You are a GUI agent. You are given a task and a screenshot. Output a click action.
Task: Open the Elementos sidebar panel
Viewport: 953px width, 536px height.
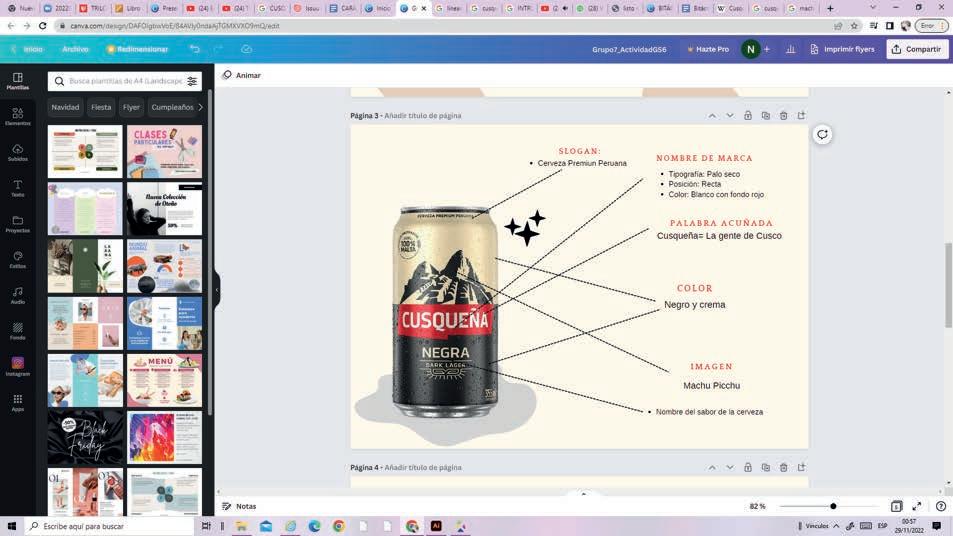point(18,117)
